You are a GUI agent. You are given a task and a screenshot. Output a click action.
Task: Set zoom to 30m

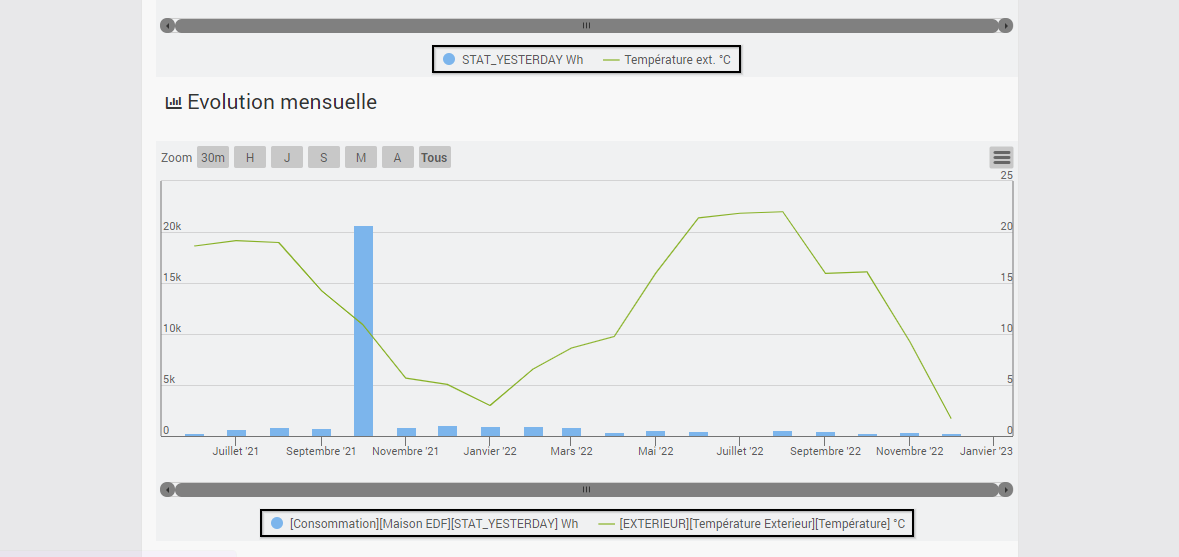pos(213,158)
